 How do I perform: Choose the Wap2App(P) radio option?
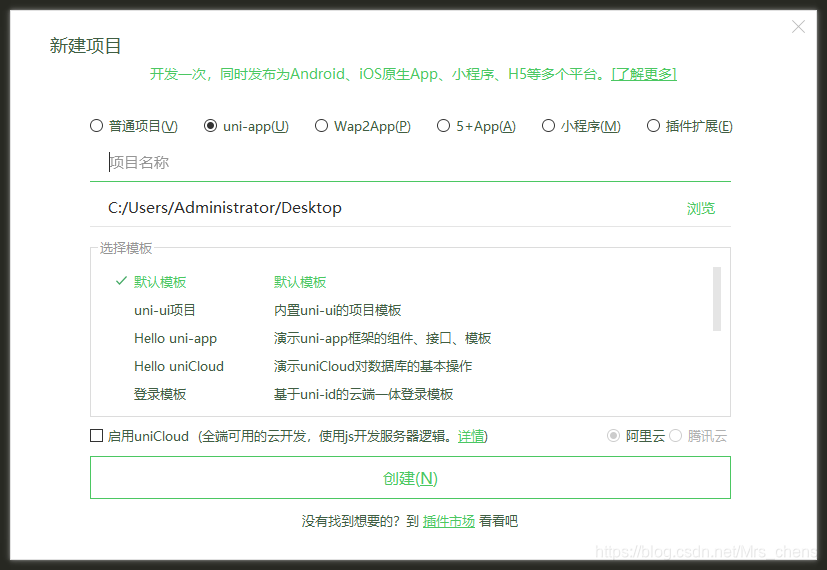321,126
